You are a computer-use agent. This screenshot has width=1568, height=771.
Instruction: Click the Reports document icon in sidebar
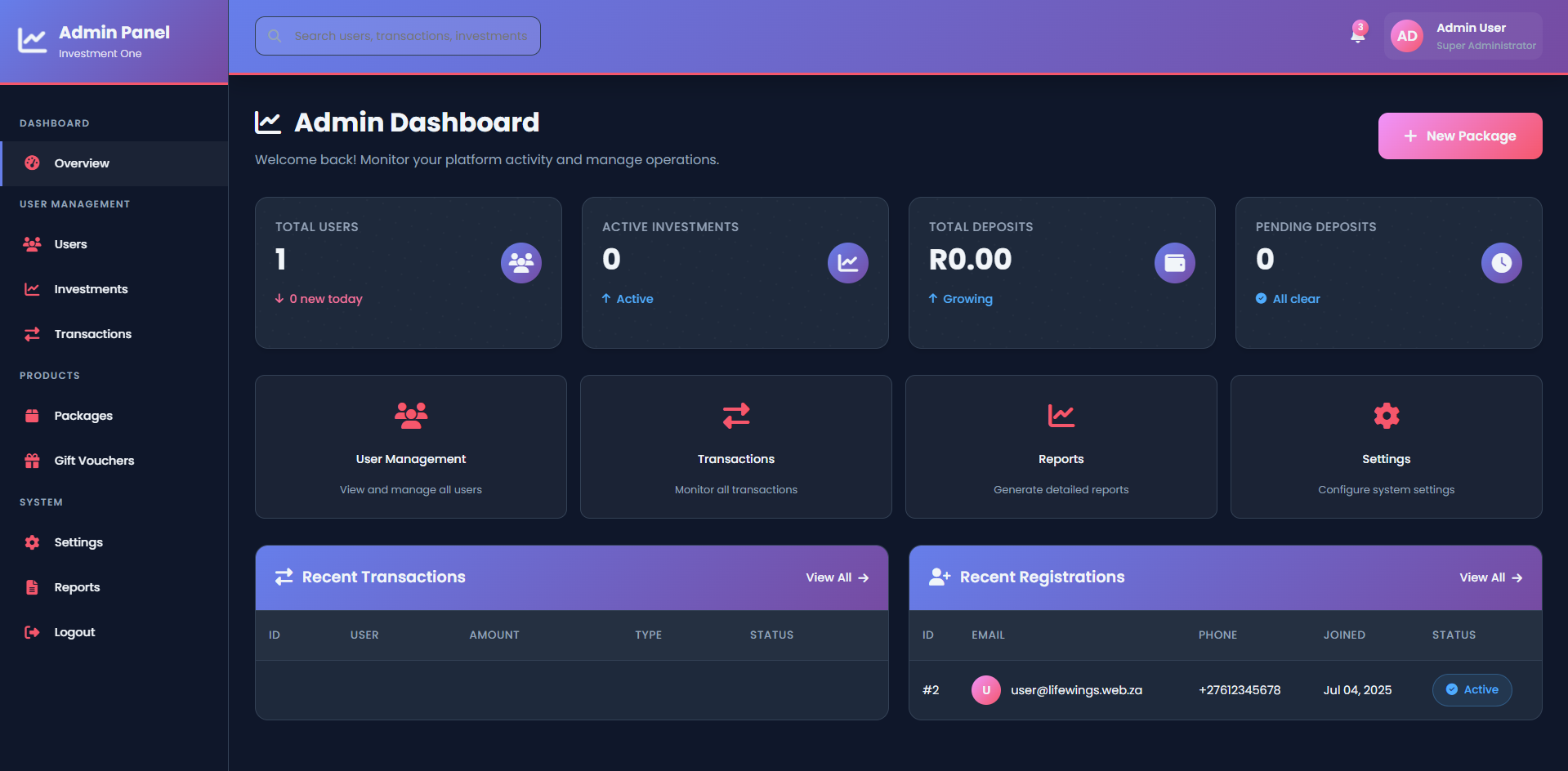click(32, 587)
